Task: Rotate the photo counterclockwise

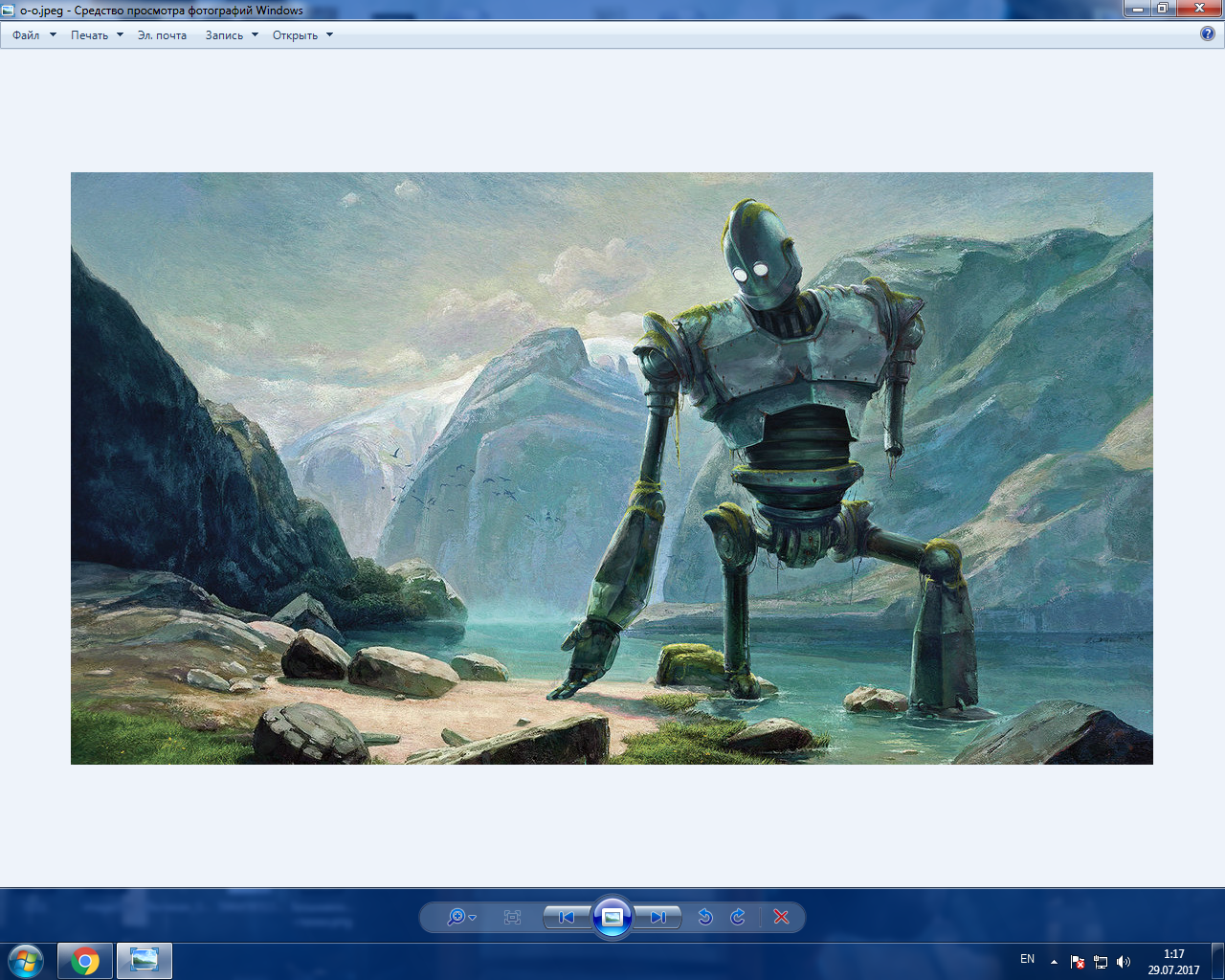Action: tap(705, 917)
